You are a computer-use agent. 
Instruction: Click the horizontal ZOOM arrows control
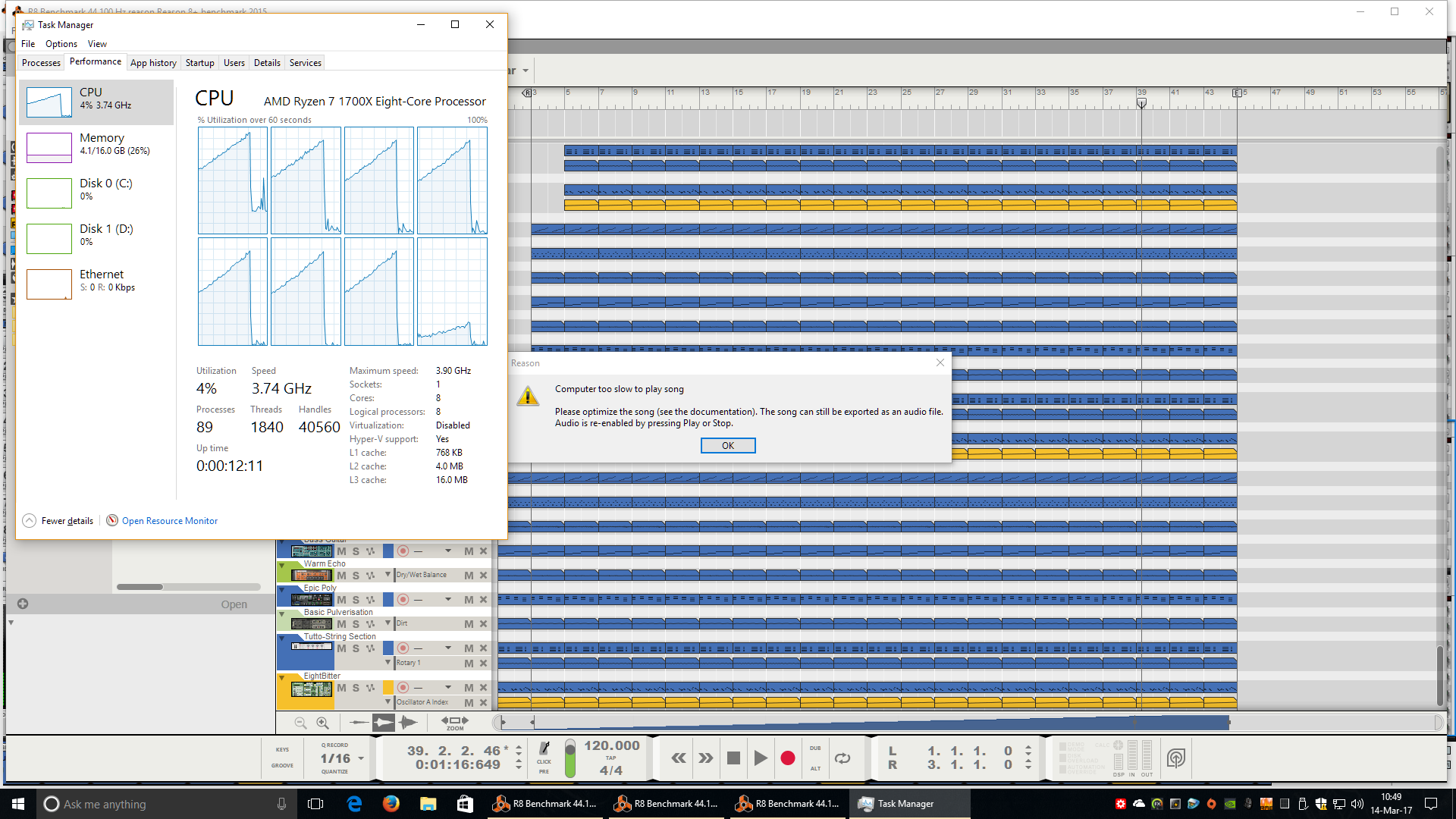(x=455, y=722)
